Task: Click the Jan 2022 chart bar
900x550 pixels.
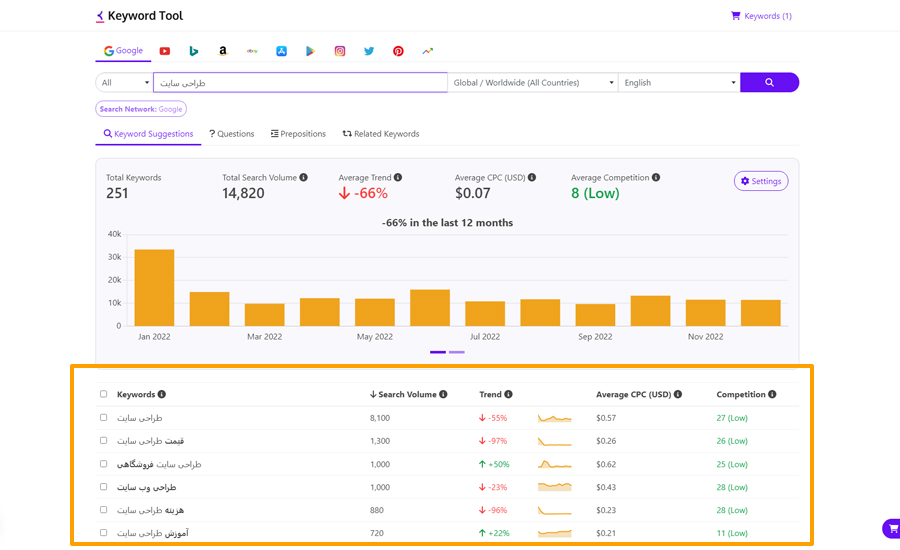Action: tap(154, 288)
